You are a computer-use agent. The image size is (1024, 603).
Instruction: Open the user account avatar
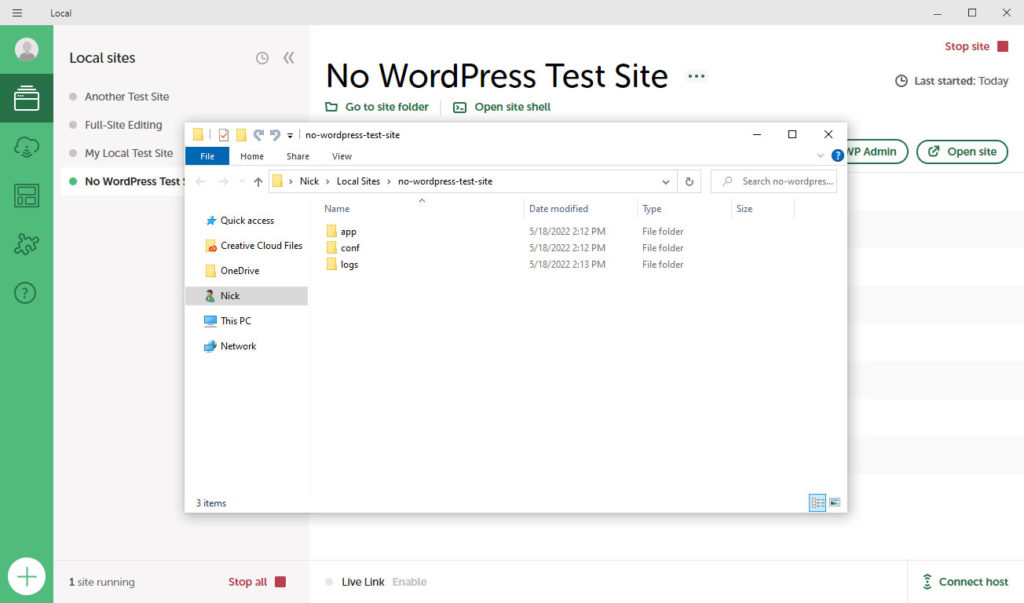[x=26, y=50]
